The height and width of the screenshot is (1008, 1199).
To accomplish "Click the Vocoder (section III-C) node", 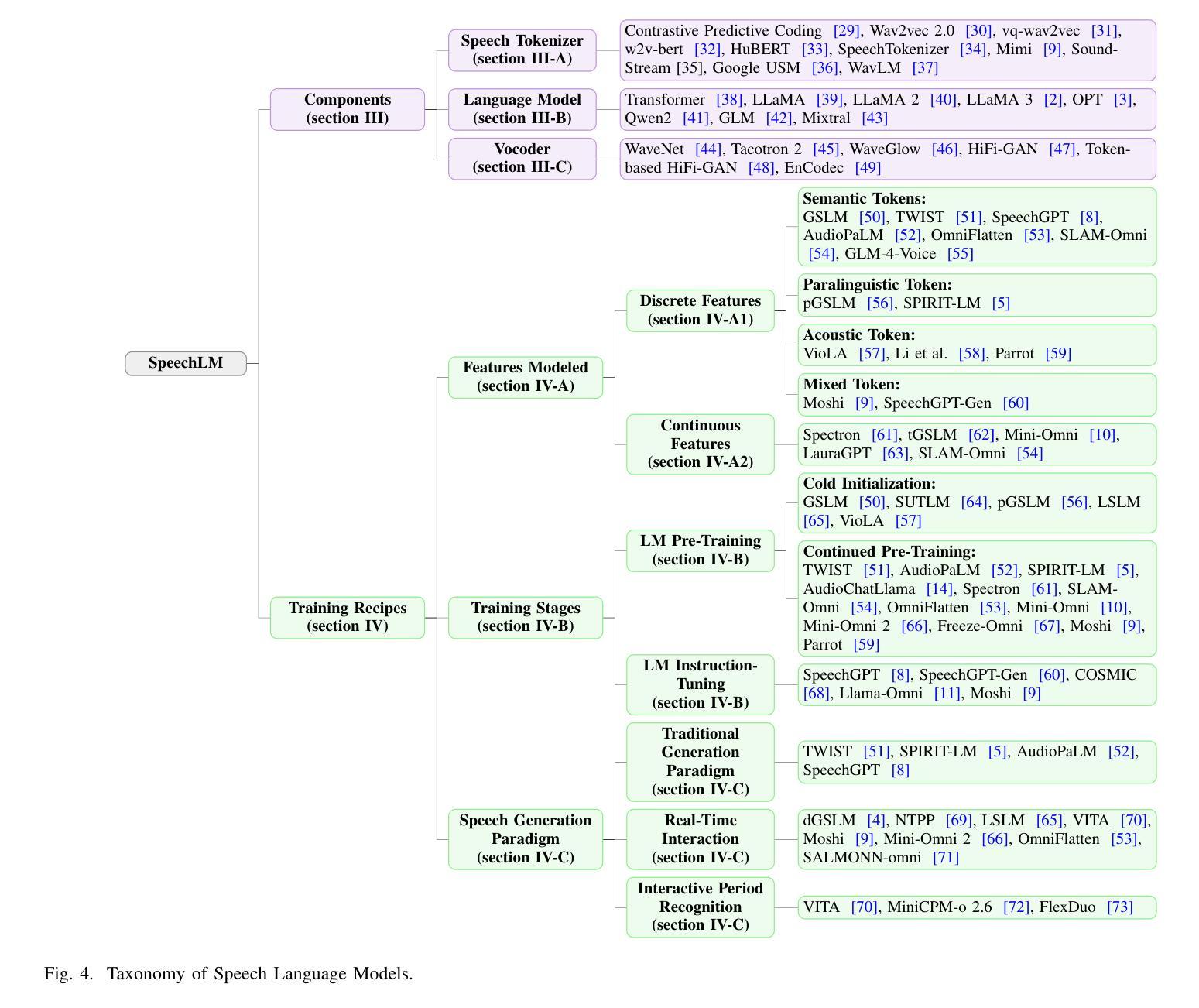I will (522, 159).
